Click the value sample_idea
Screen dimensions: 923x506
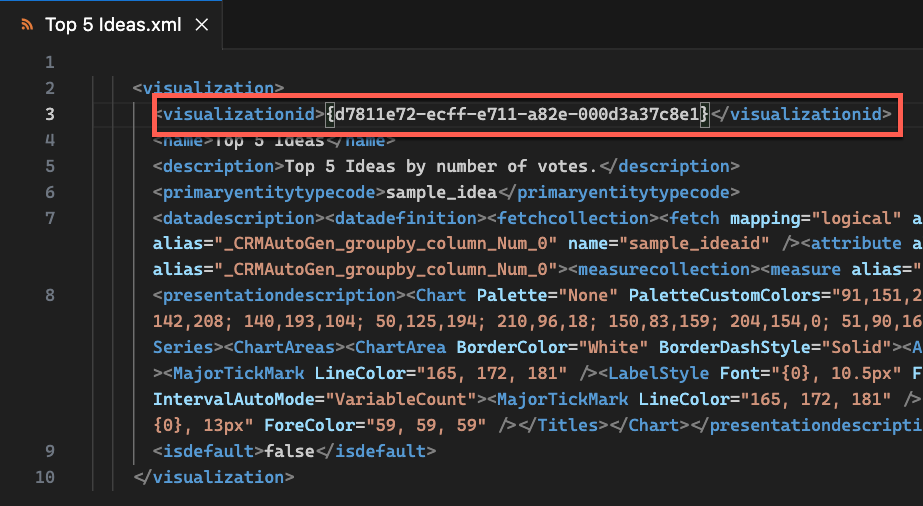(x=441, y=192)
